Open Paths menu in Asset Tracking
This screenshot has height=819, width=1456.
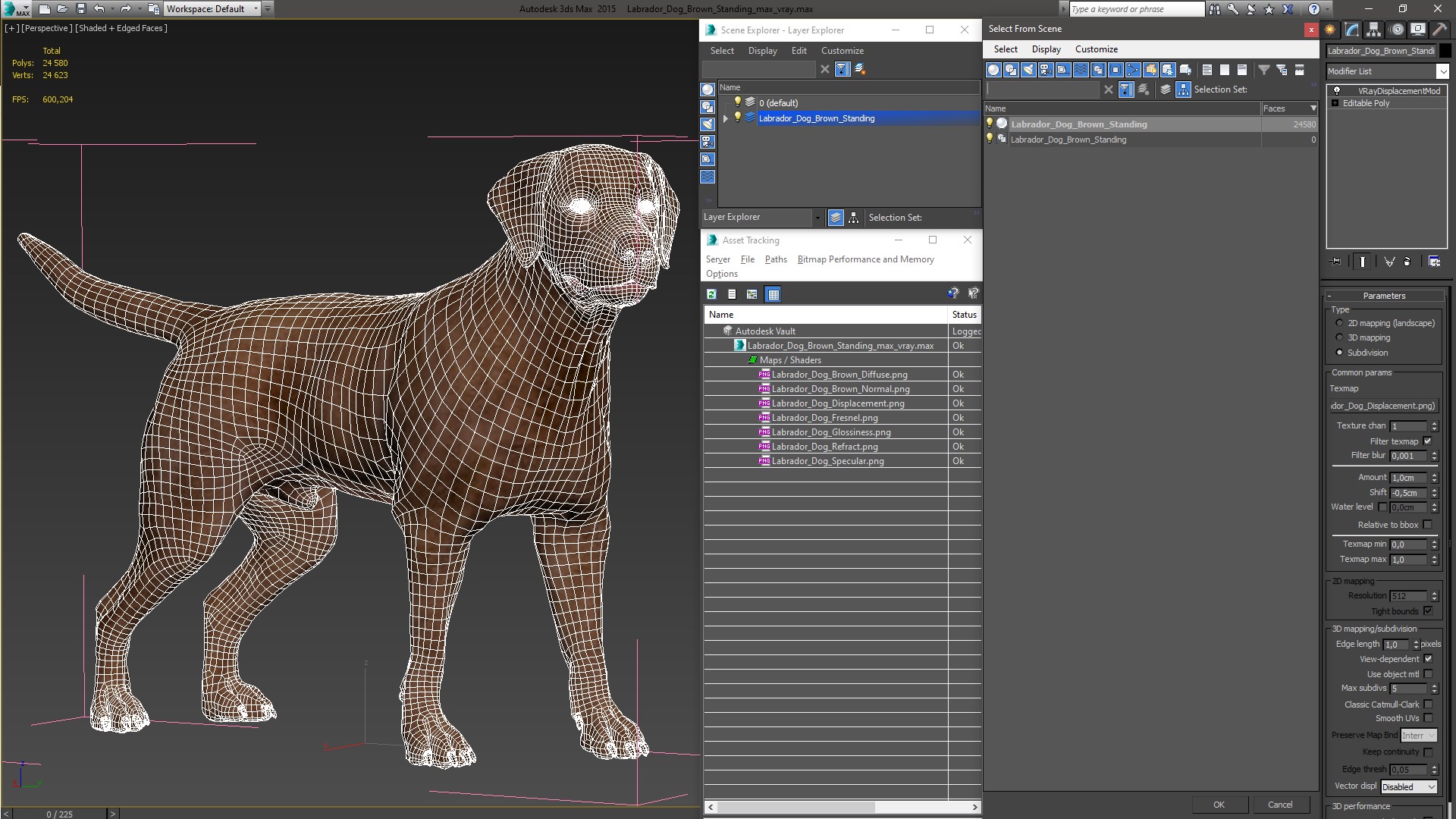pos(776,259)
